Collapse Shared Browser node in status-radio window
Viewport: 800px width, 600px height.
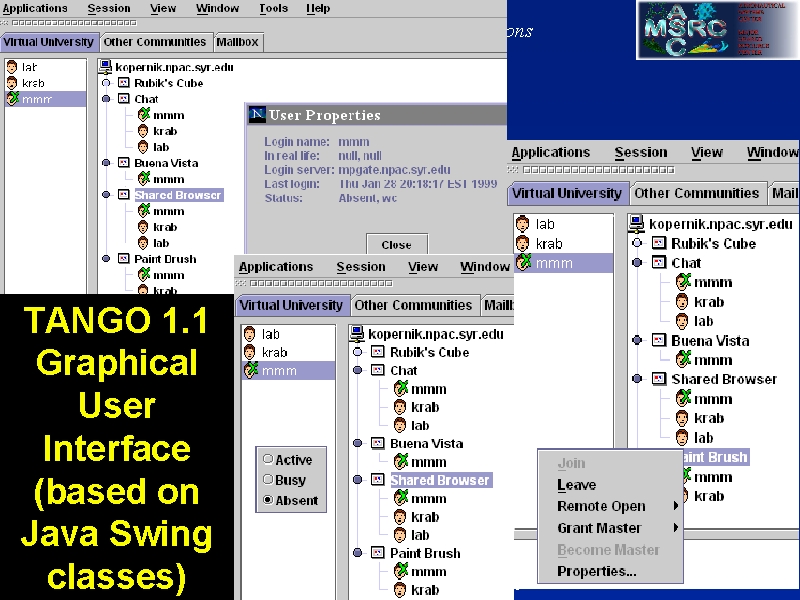358,480
